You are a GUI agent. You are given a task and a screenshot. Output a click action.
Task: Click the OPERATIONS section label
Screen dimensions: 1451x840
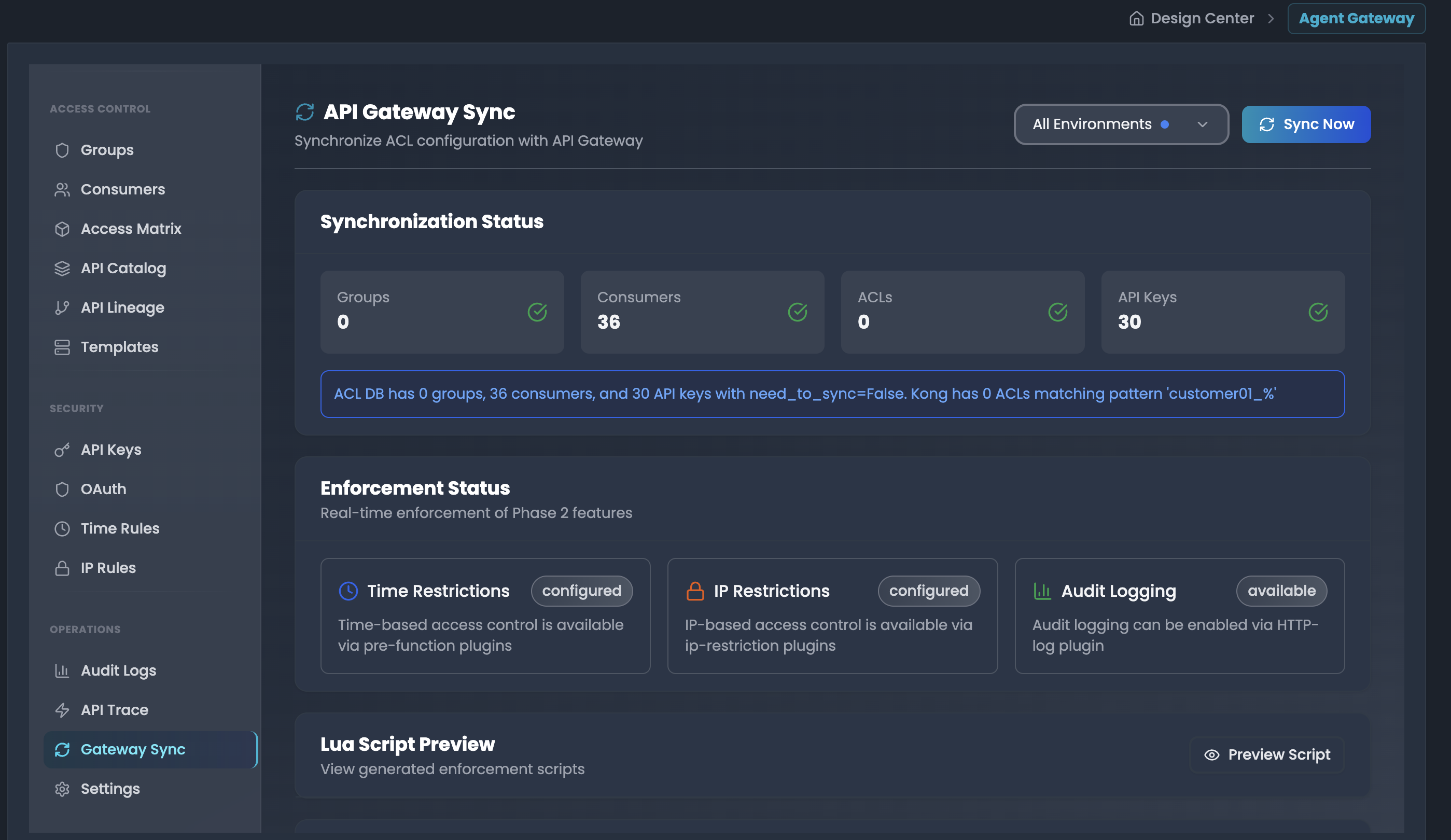(85, 629)
